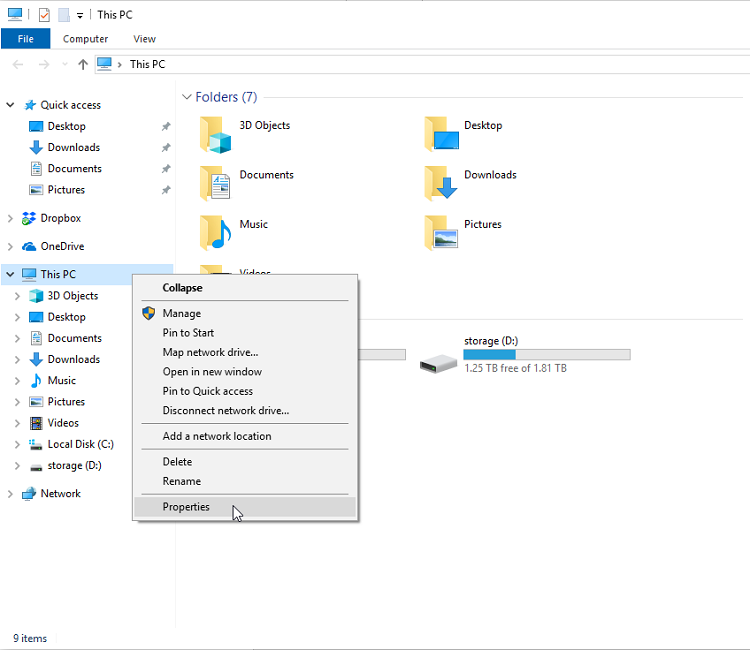
Task: Click the This PC address bar field
Action: tap(423, 64)
